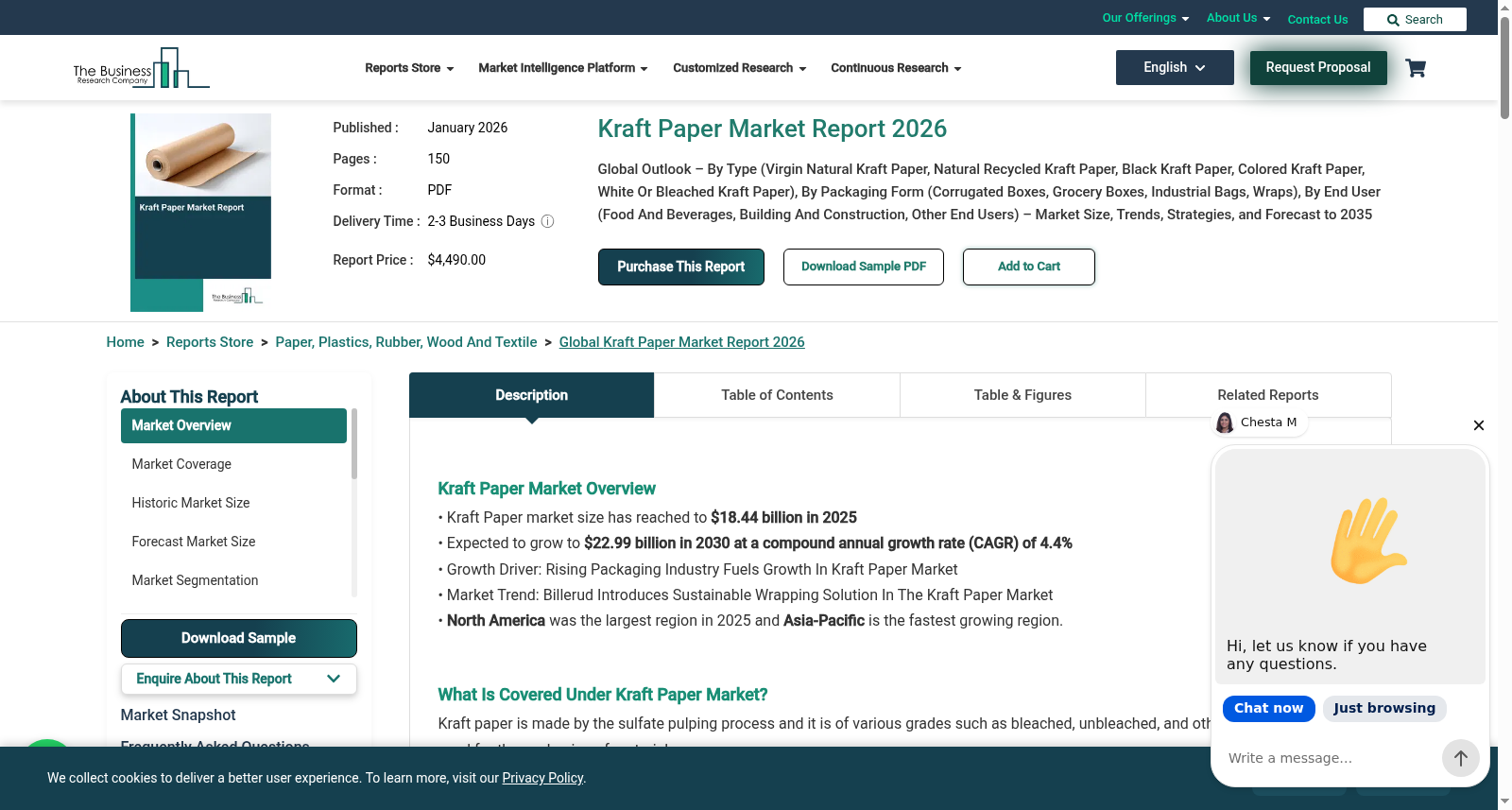Screen dimensions: 1512x810
Task: Click the Business Research Company logo
Action: (x=142, y=68)
